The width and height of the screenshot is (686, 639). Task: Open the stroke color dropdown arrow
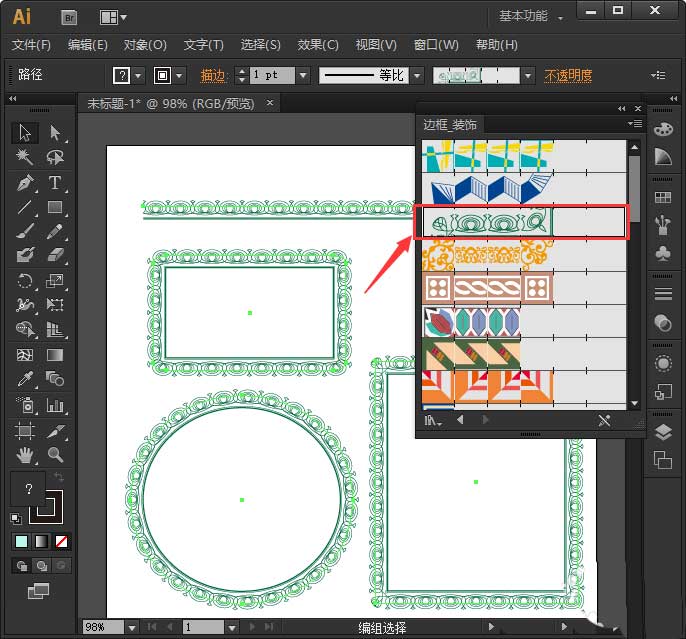tap(179, 76)
